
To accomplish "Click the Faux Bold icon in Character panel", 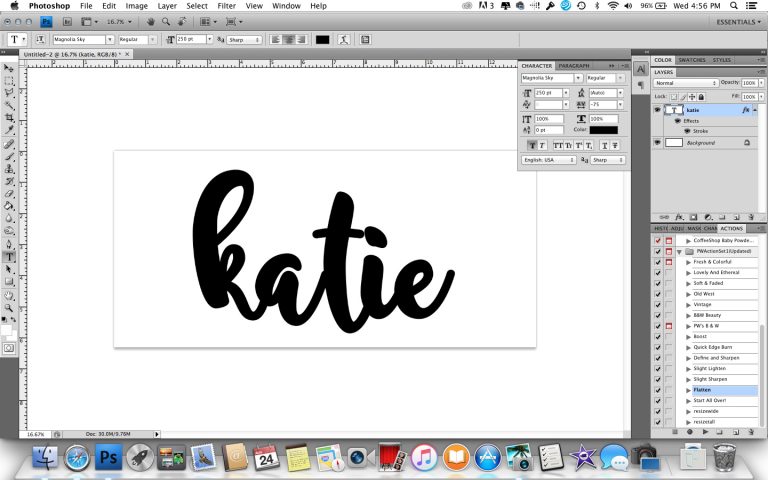I will 531,145.
